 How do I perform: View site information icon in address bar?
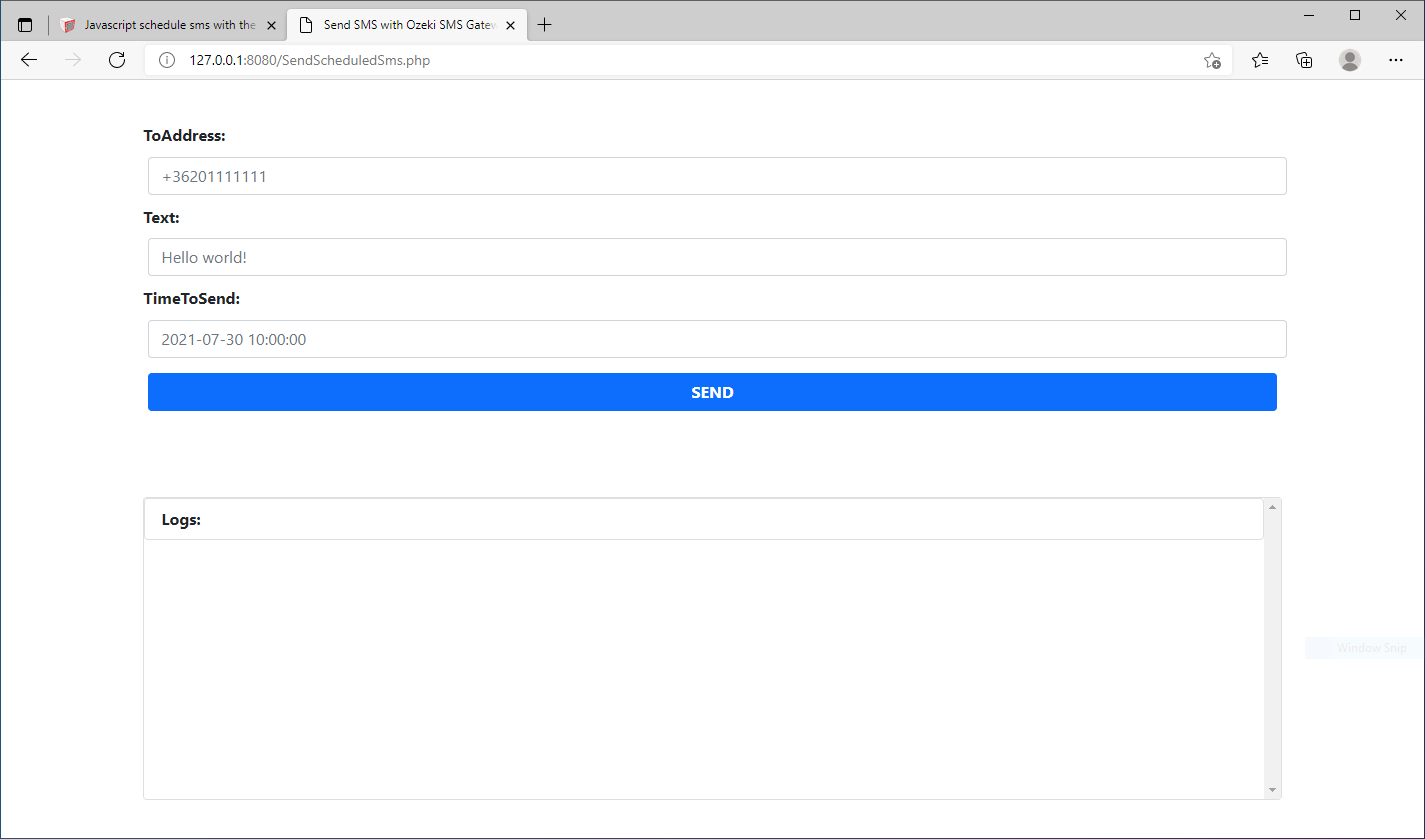coord(167,60)
